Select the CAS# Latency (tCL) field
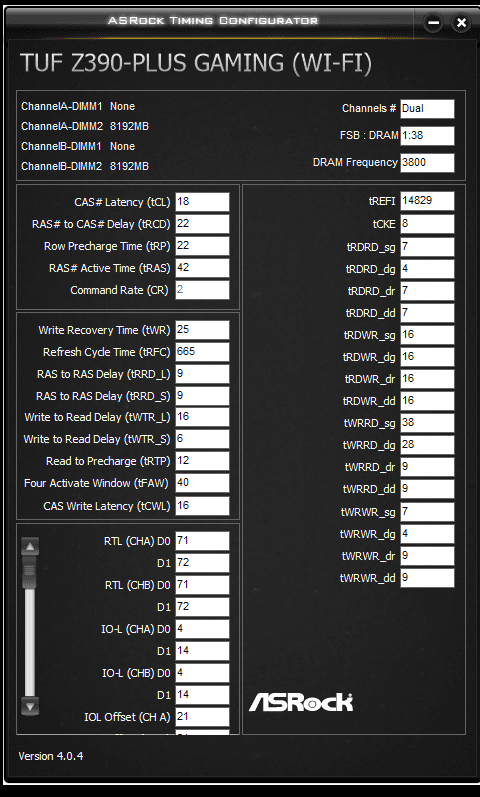The image size is (480, 797). tap(202, 202)
